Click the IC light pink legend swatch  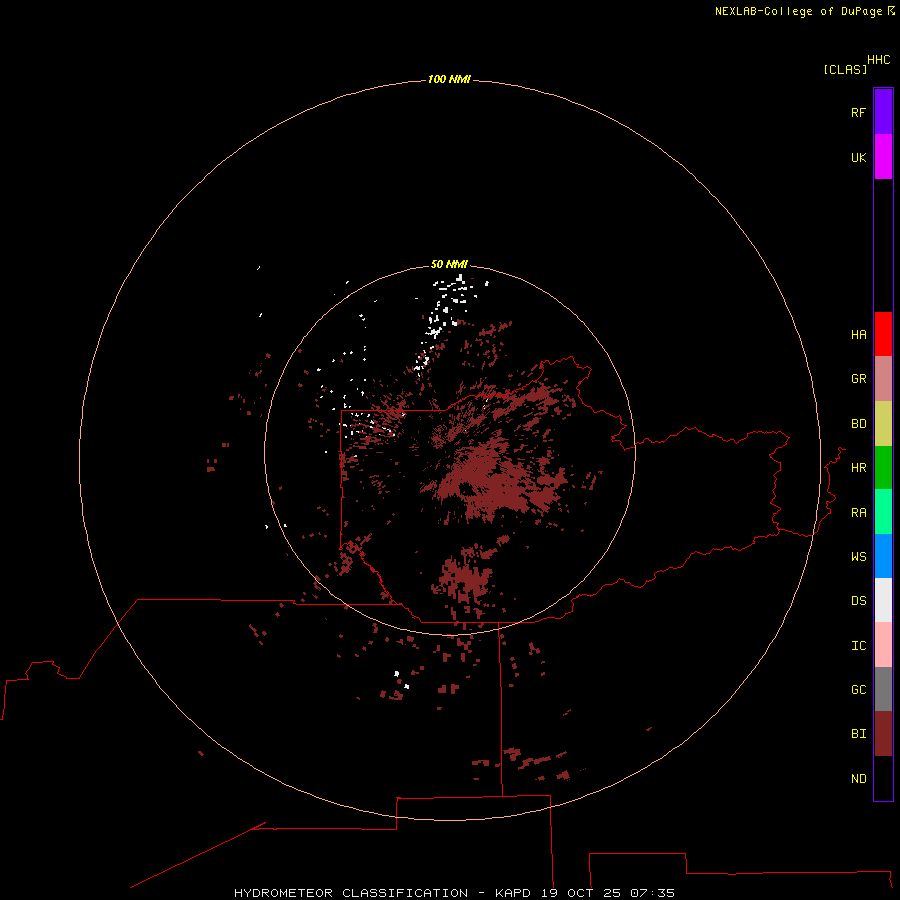pos(883,645)
